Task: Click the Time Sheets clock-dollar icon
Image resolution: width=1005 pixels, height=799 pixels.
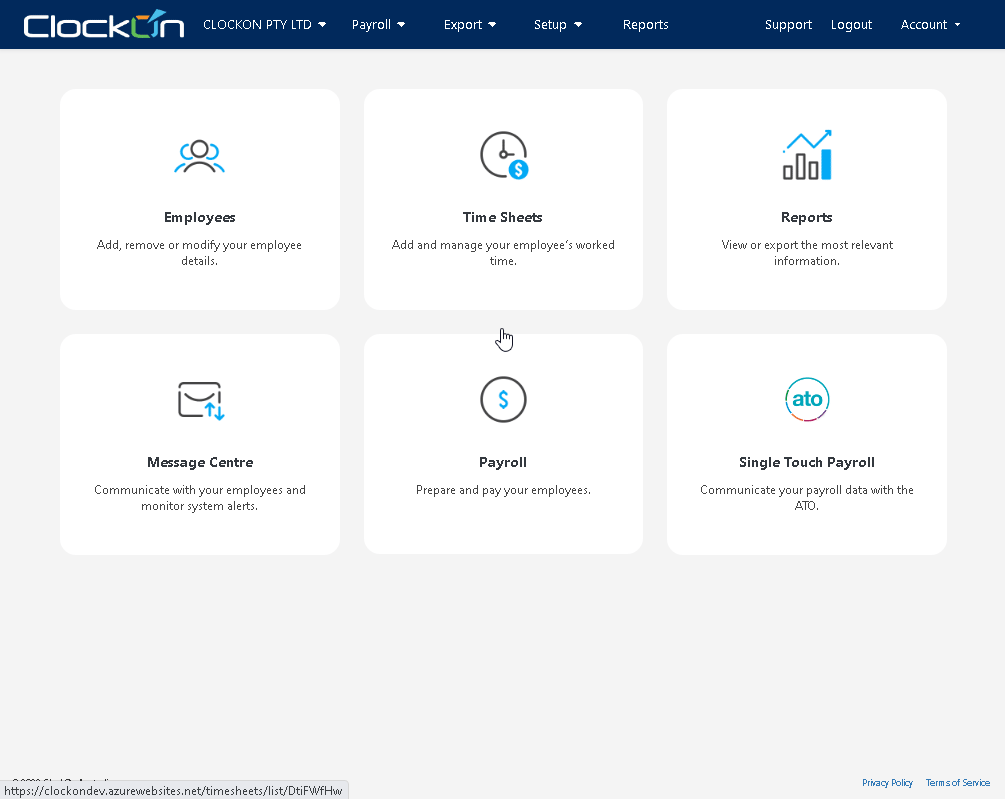Action: (504, 155)
